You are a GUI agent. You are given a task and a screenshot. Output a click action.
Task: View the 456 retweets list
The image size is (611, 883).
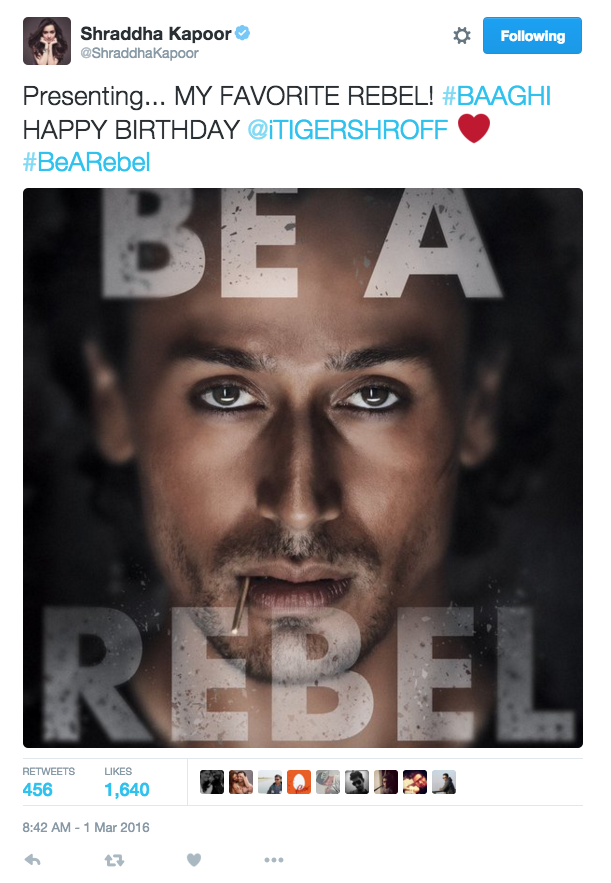(x=48, y=782)
